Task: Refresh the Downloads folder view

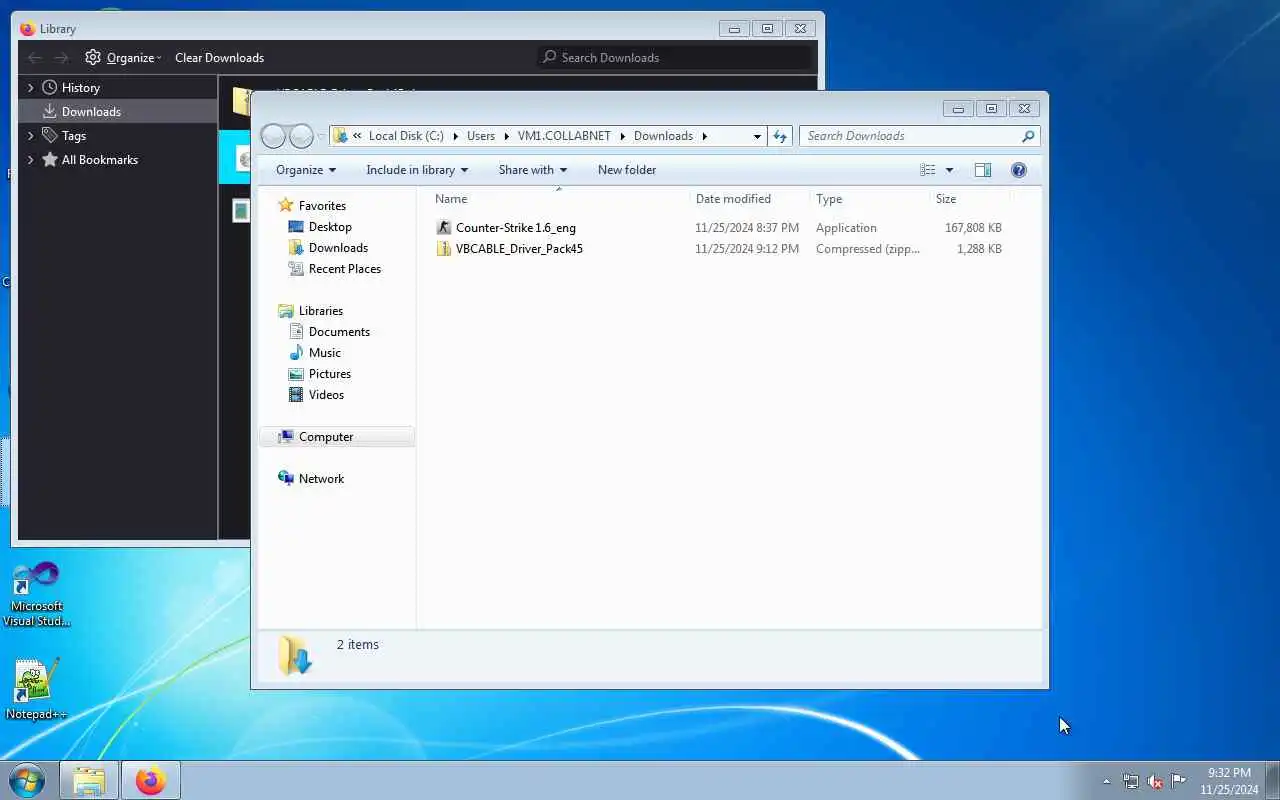Action: click(x=780, y=136)
